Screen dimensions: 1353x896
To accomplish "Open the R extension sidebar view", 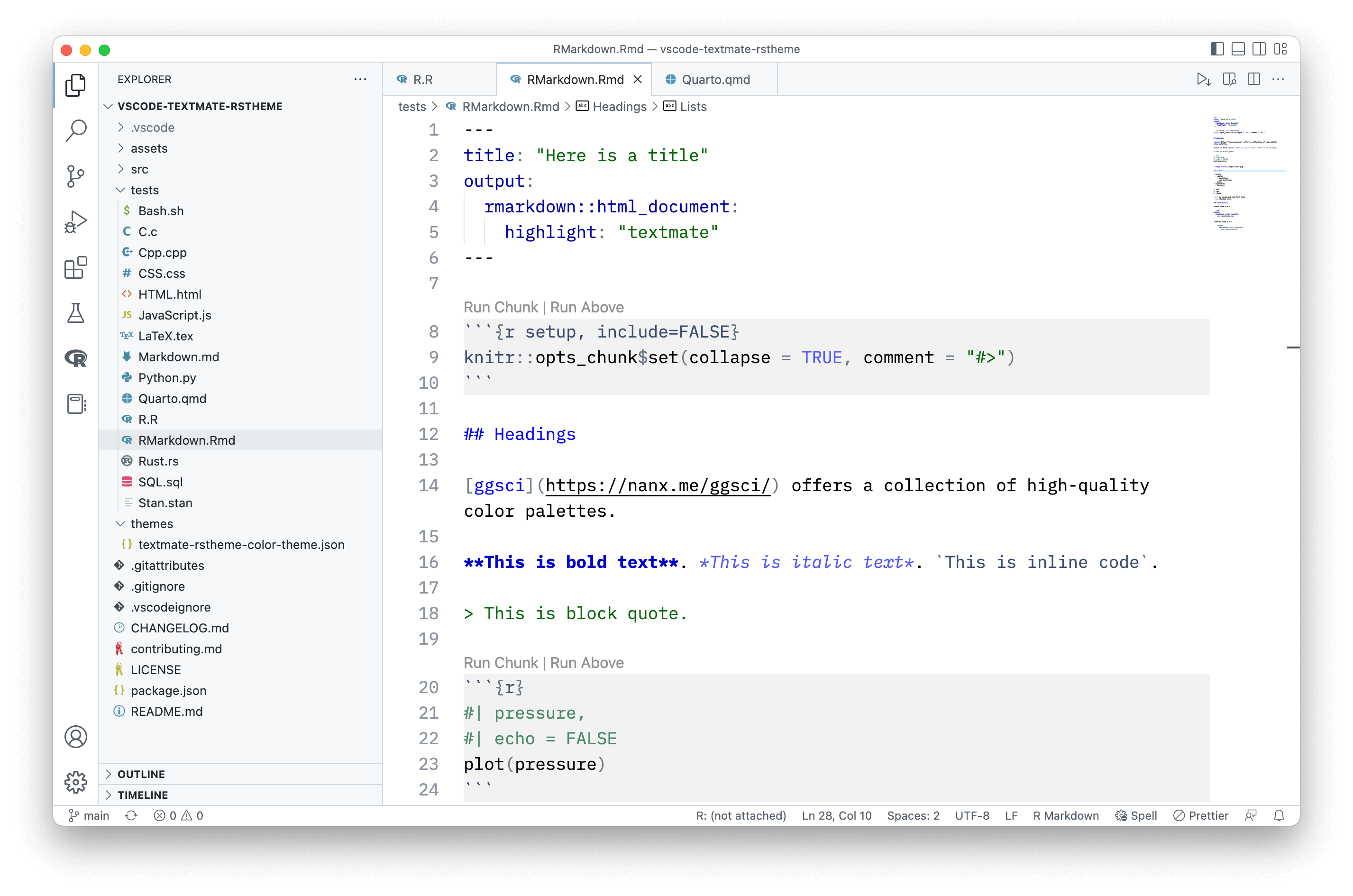I will coord(76,358).
